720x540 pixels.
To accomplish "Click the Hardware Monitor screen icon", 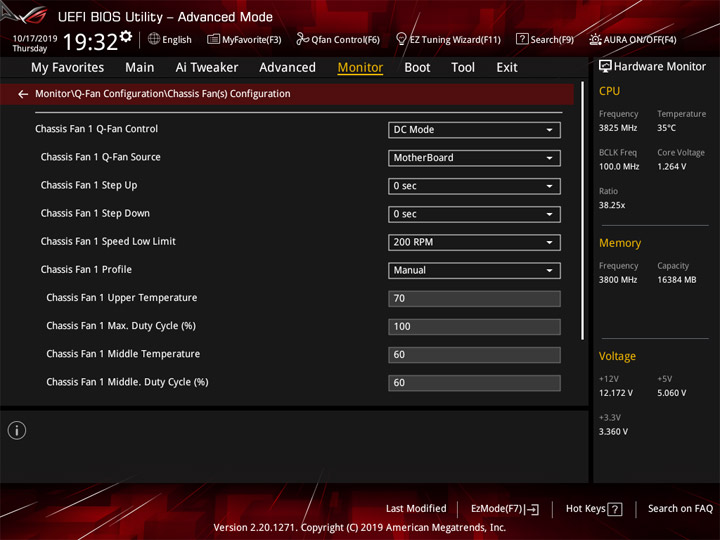I will [605, 67].
